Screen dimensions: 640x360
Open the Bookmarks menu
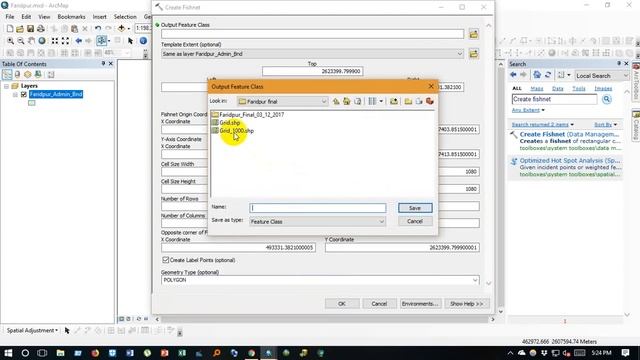[x=71, y=17]
